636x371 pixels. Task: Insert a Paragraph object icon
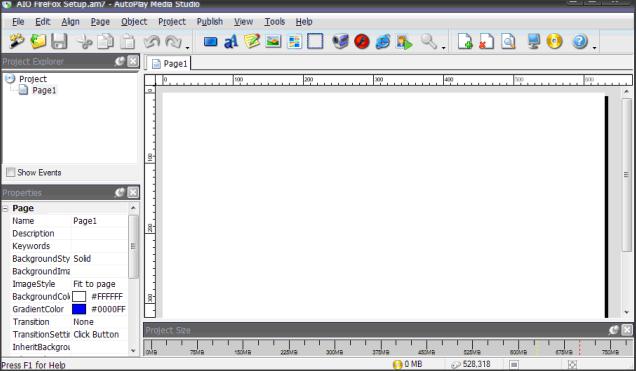tap(252, 41)
